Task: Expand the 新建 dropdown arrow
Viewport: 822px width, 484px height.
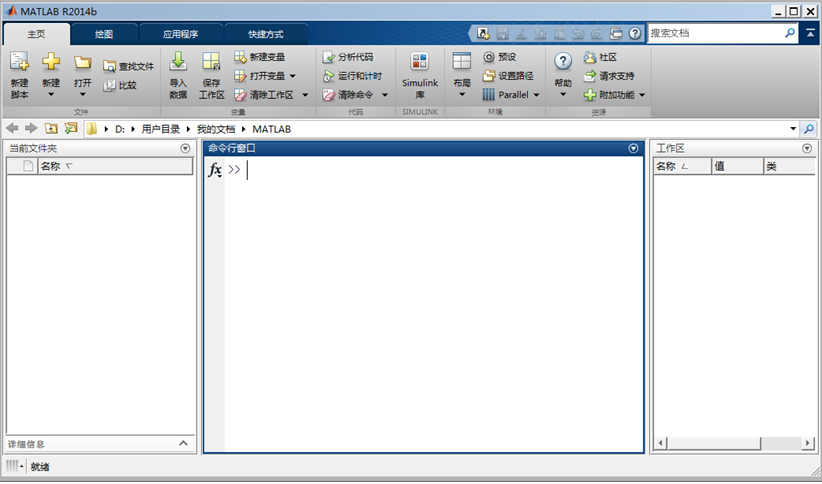Action: click(51, 94)
